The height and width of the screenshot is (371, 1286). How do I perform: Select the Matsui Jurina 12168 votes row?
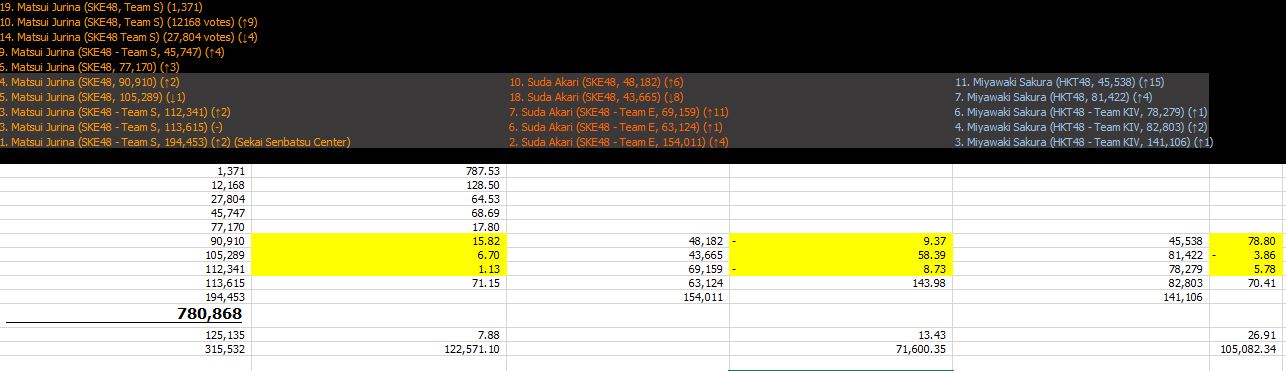click(x=129, y=22)
